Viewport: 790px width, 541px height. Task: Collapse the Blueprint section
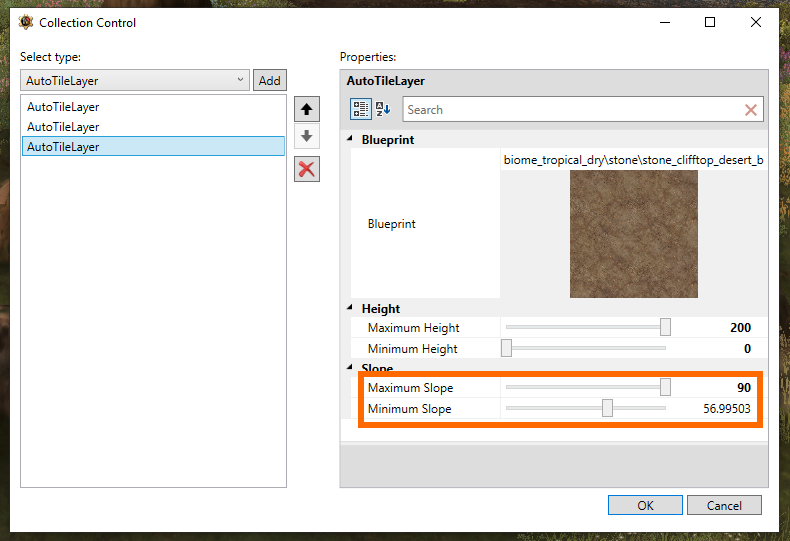point(350,139)
